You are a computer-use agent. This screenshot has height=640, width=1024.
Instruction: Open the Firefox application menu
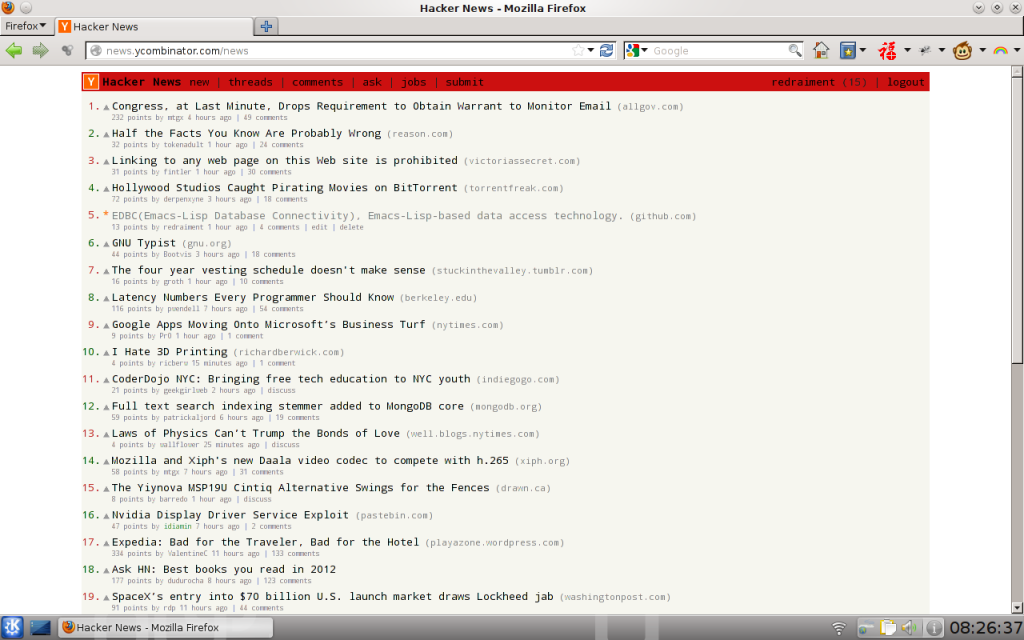(x=25, y=26)
